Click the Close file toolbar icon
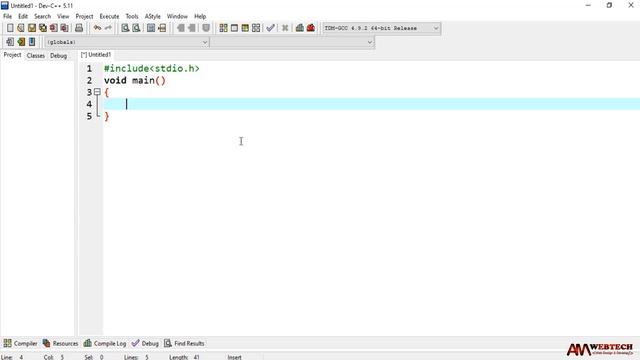Viewport: 640px width, 360px height. click(53, 28)
